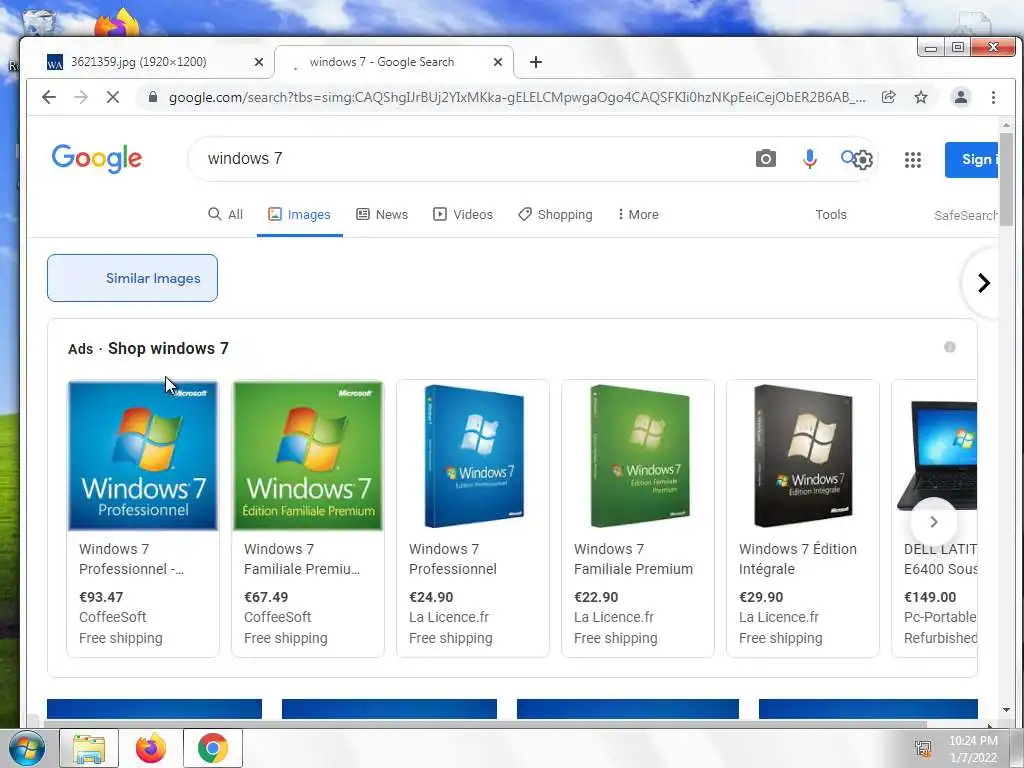This screenshot has width=1024, height=768.
Task: Switch to the 3621359.jpg tab
Action: click(x=150, y=62)
